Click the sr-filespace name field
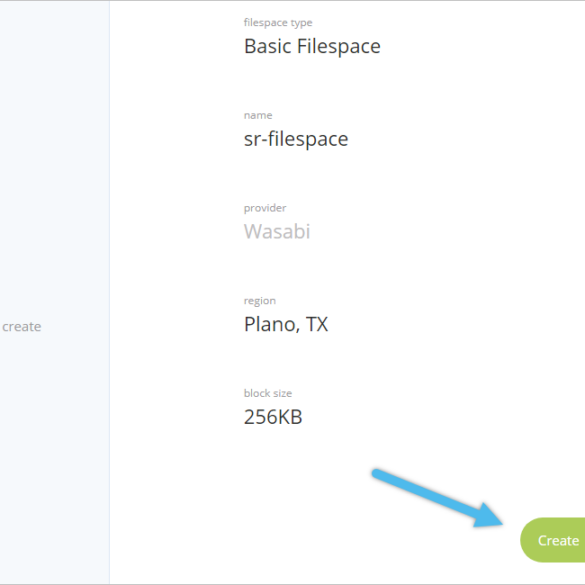 click(x=296, y=139)
